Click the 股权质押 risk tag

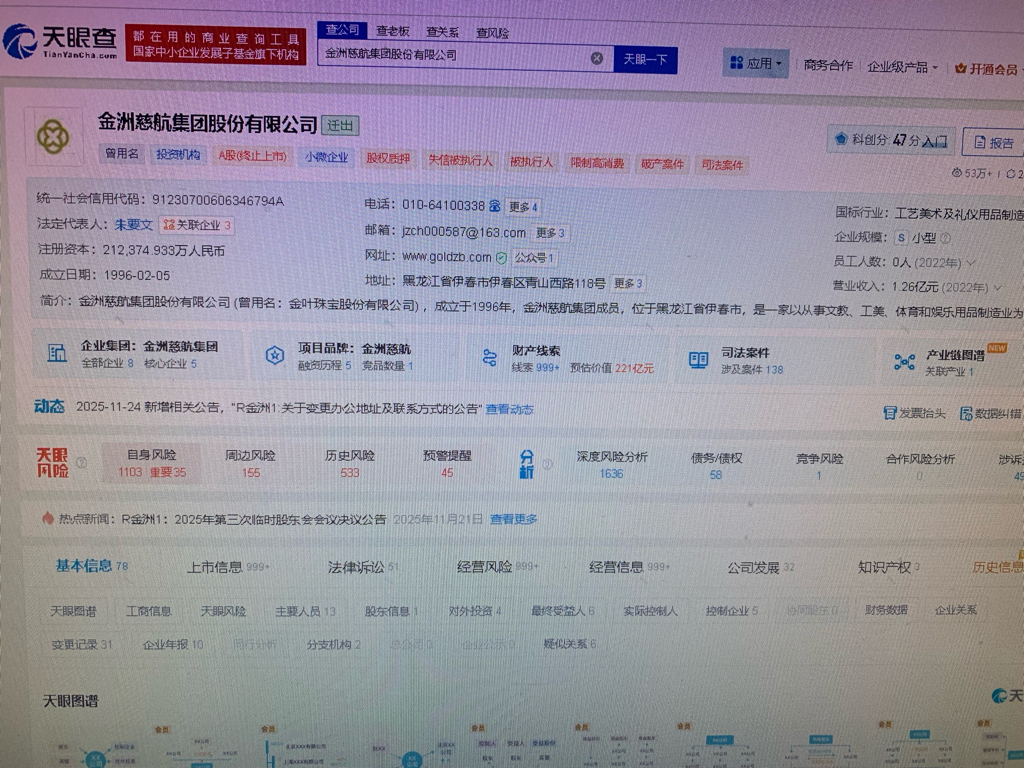[x=387, y=159]
